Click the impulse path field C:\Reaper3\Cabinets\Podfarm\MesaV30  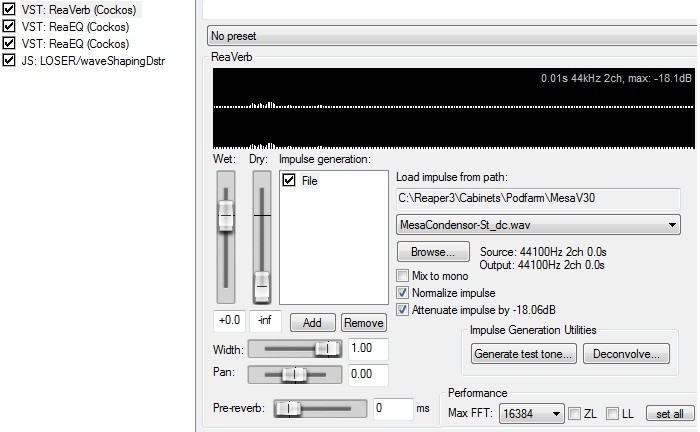(538, 198)
